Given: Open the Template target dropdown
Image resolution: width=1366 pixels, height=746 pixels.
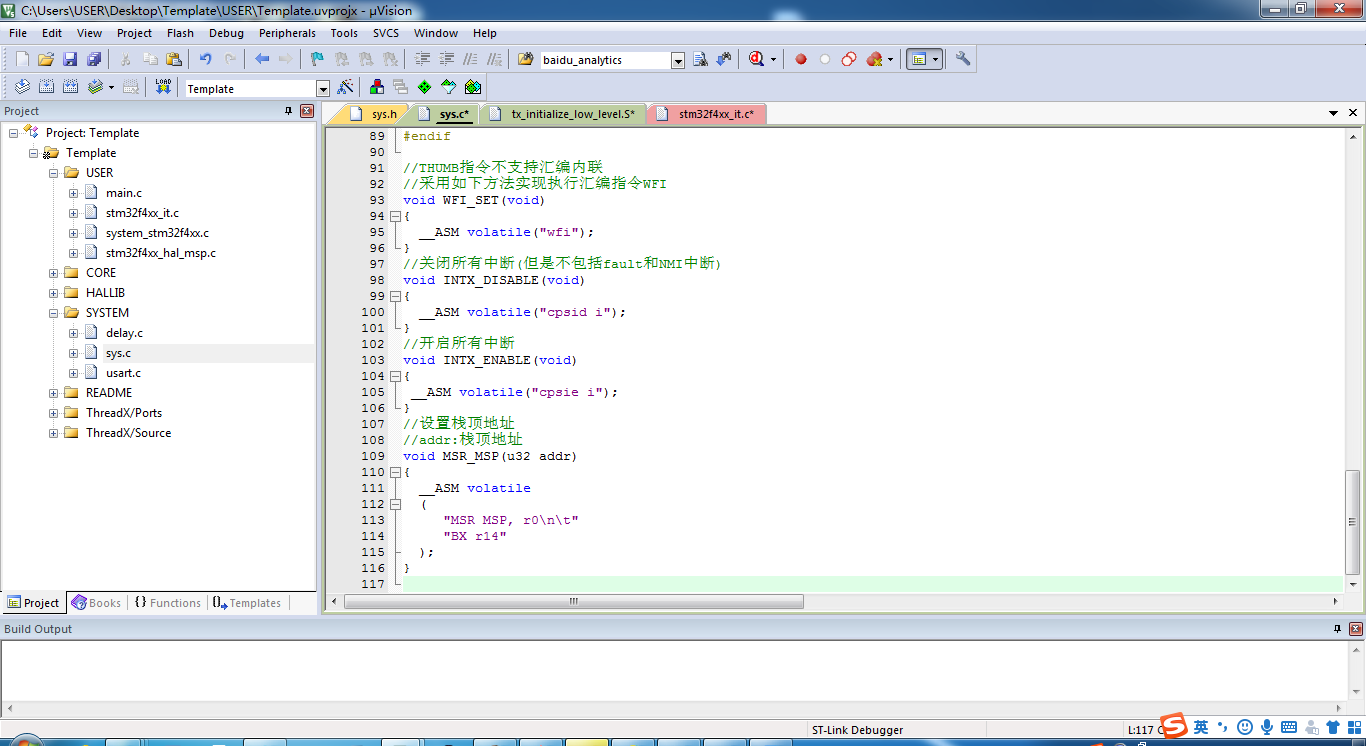Looking at the screenshot, I should [x=322, y=89].
